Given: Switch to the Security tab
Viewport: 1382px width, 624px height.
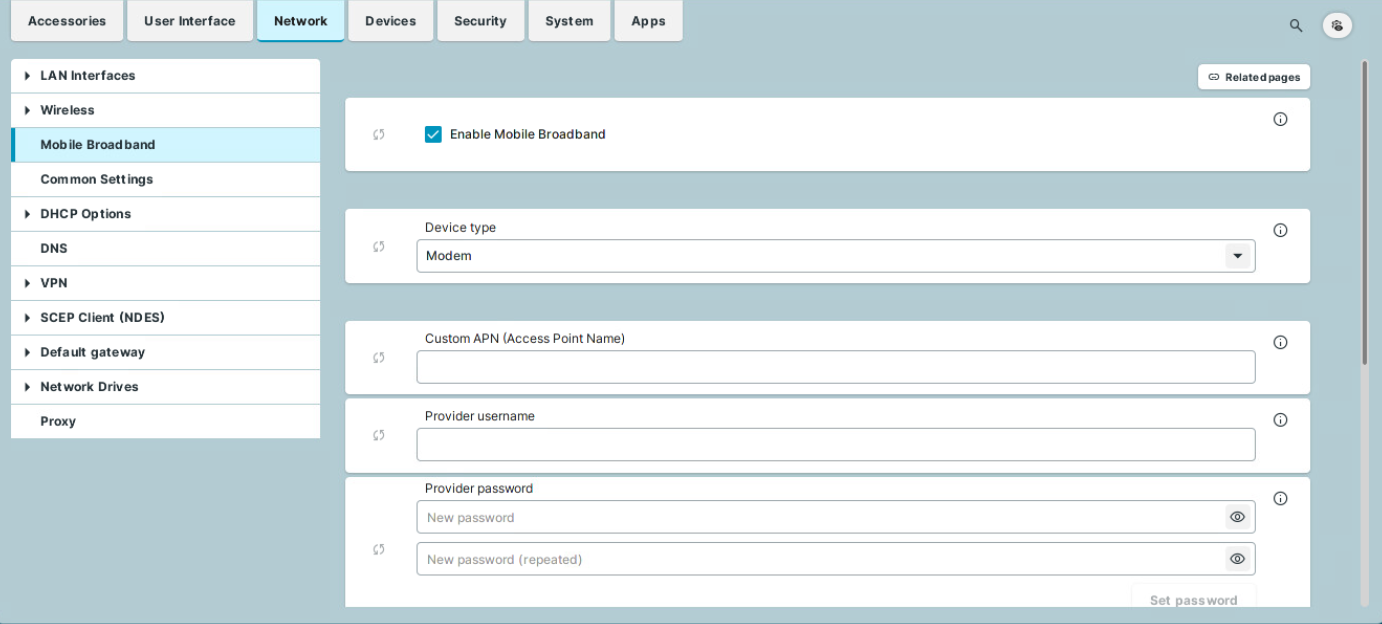Looking at the screenshot, I should click(x=480, y=21).
